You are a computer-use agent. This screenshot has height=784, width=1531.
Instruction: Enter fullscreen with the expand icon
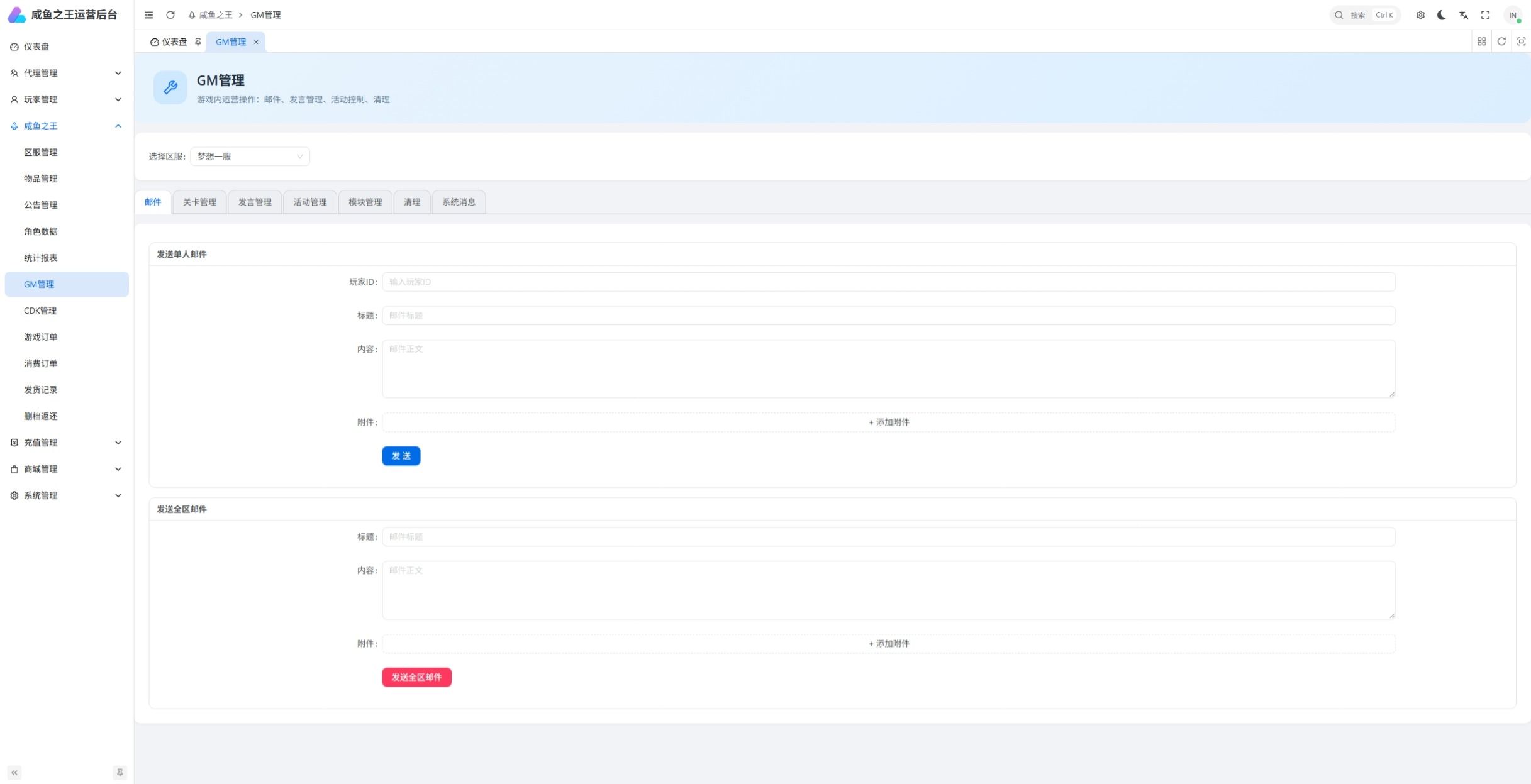1485,15
